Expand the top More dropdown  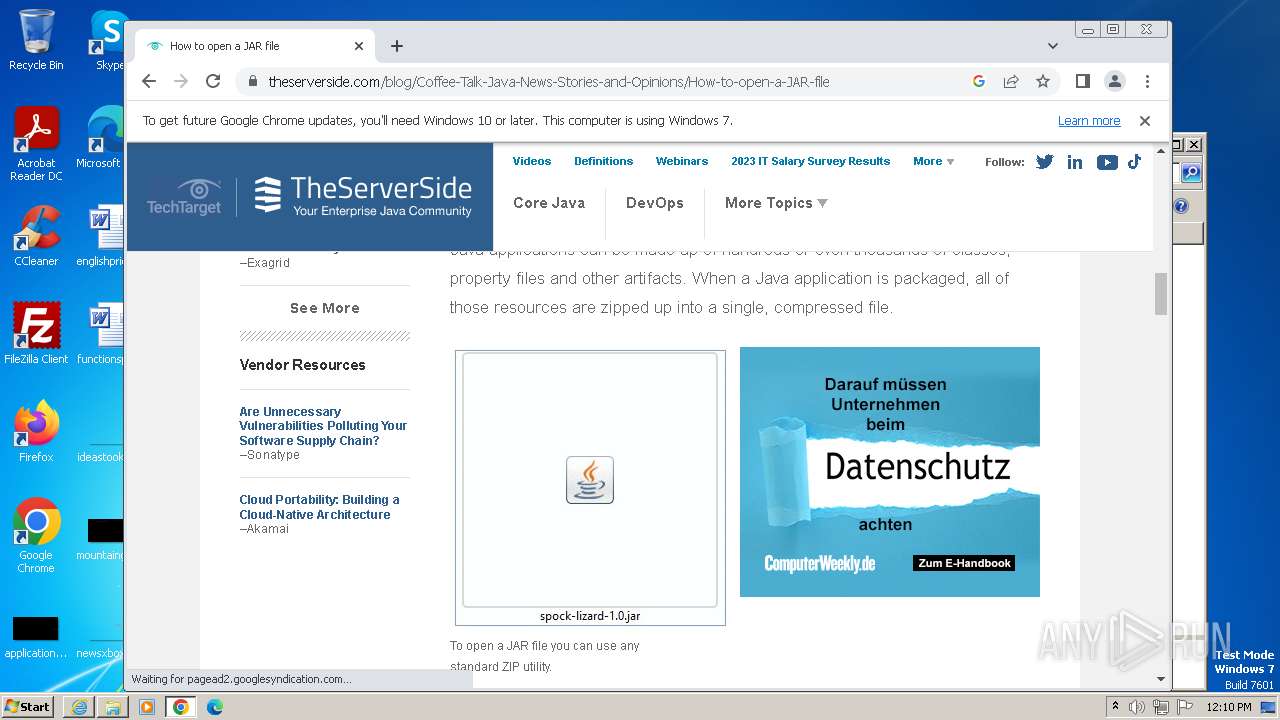pyautogui.click(x=934, y=161)
